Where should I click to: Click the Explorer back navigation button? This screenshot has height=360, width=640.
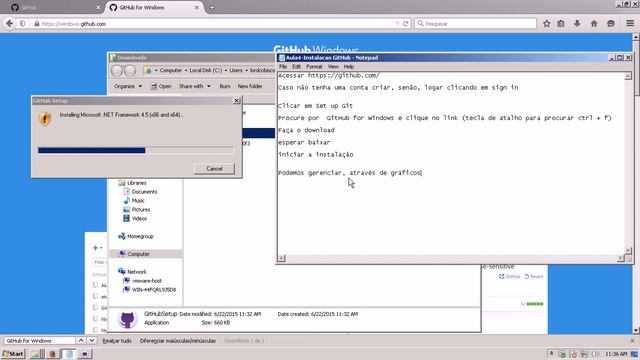117,71
